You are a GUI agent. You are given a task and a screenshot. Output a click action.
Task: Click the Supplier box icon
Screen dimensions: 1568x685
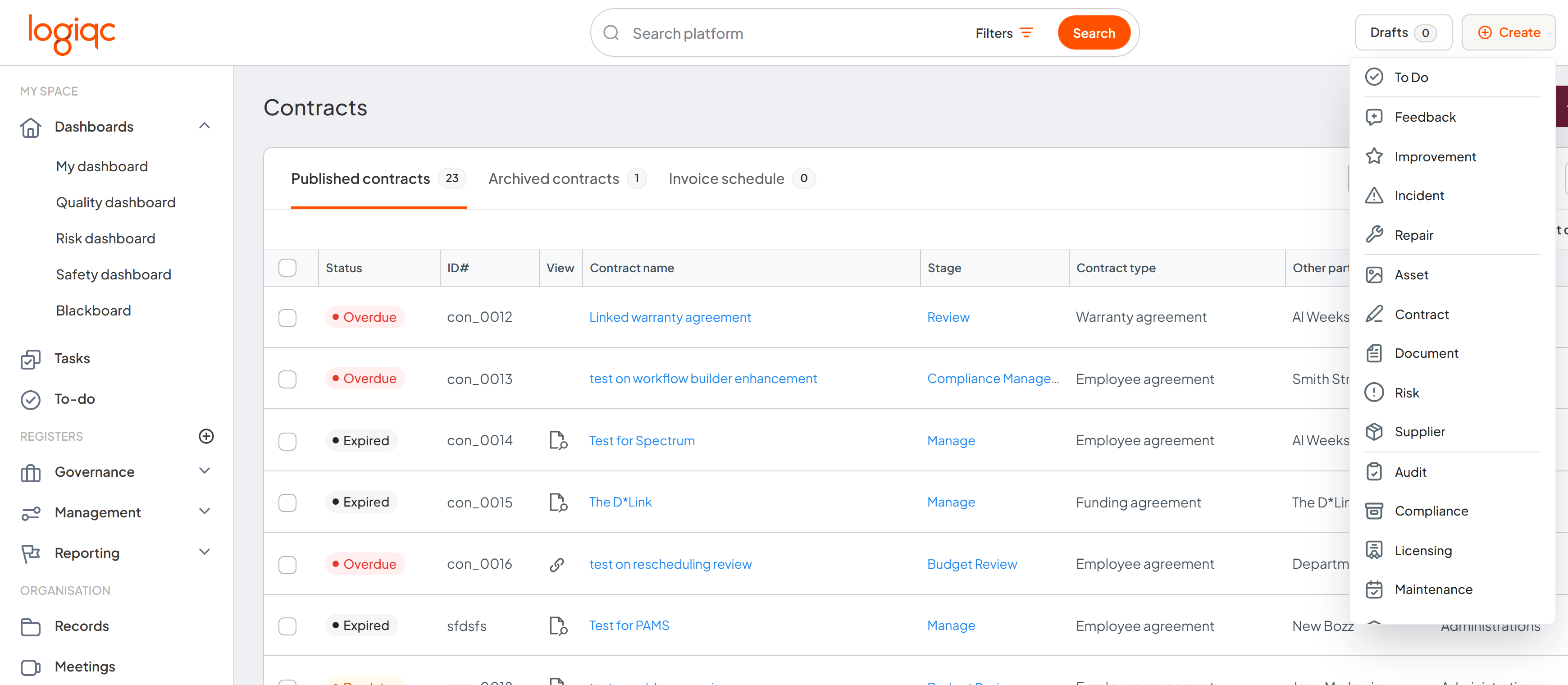[x=1374, y=432]
